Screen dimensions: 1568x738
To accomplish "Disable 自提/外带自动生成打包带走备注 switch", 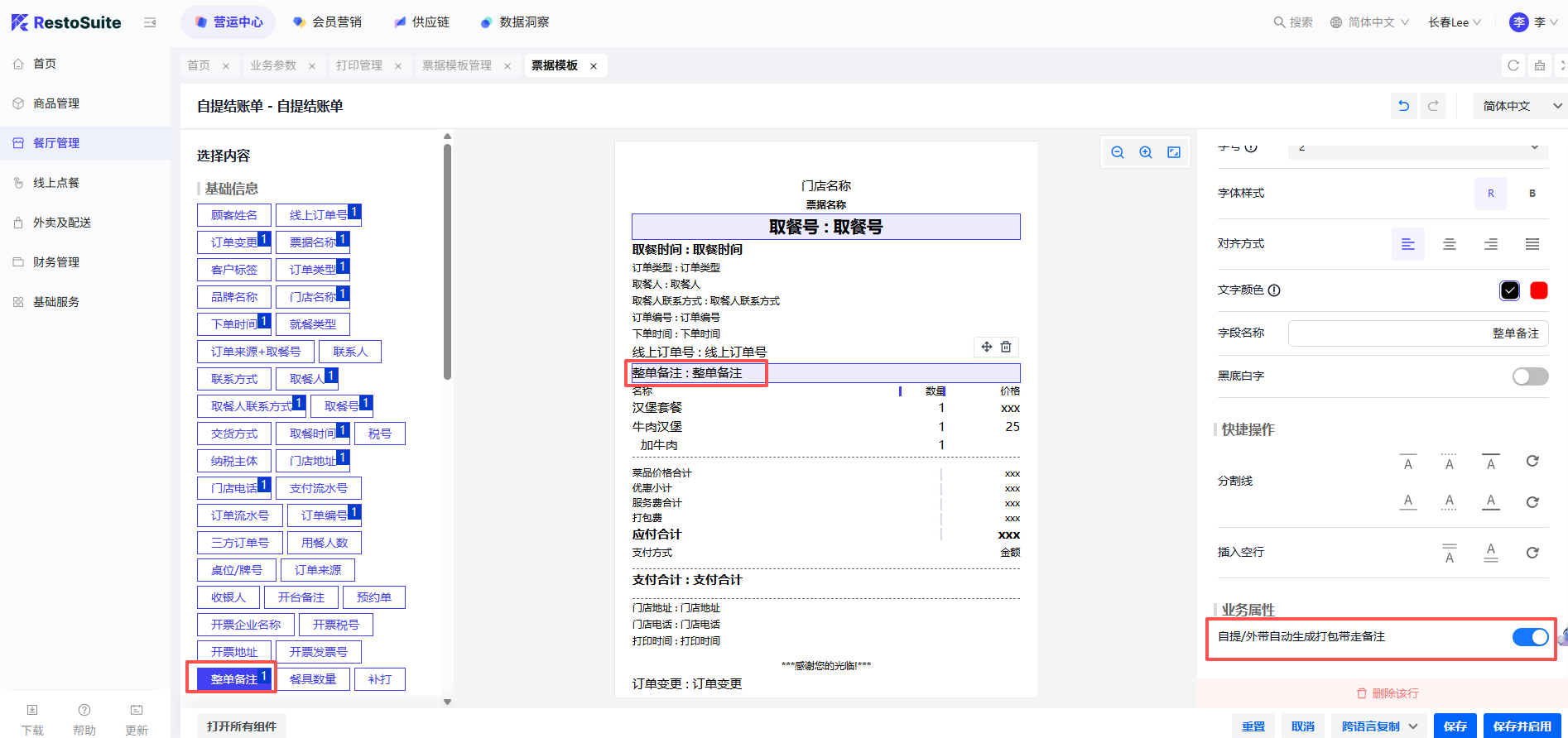I will 1530,636.
